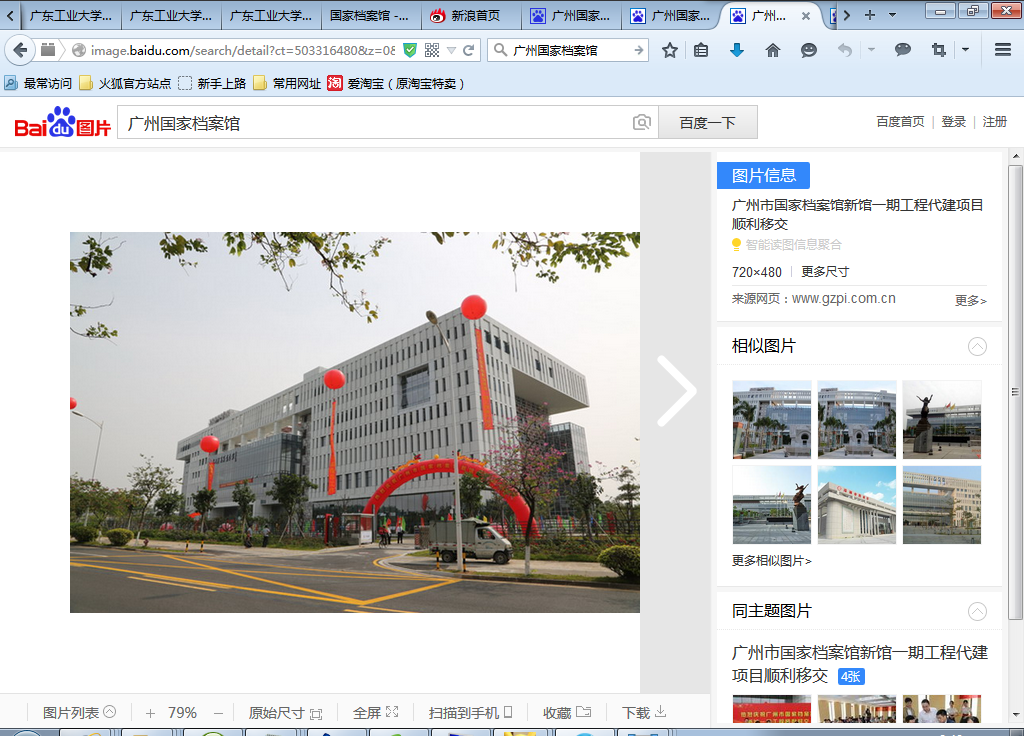Collapse the 相似图片 section chevron
This screenshot has height=736, width=1024.
tap(977, 347)
